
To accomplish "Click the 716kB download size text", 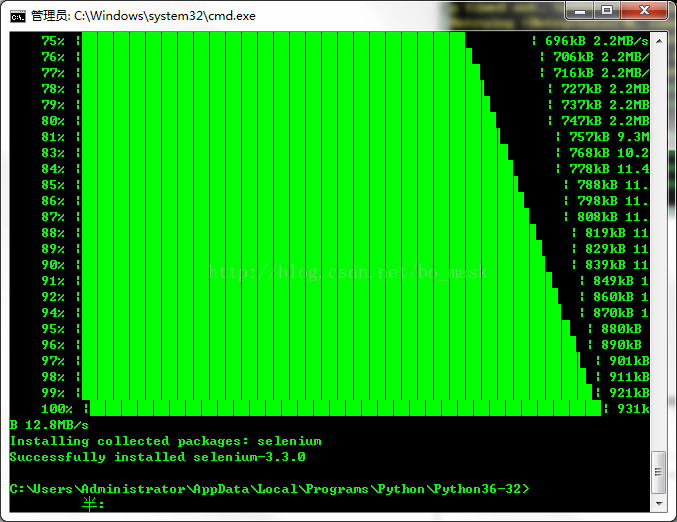I will tap(573, 73).
